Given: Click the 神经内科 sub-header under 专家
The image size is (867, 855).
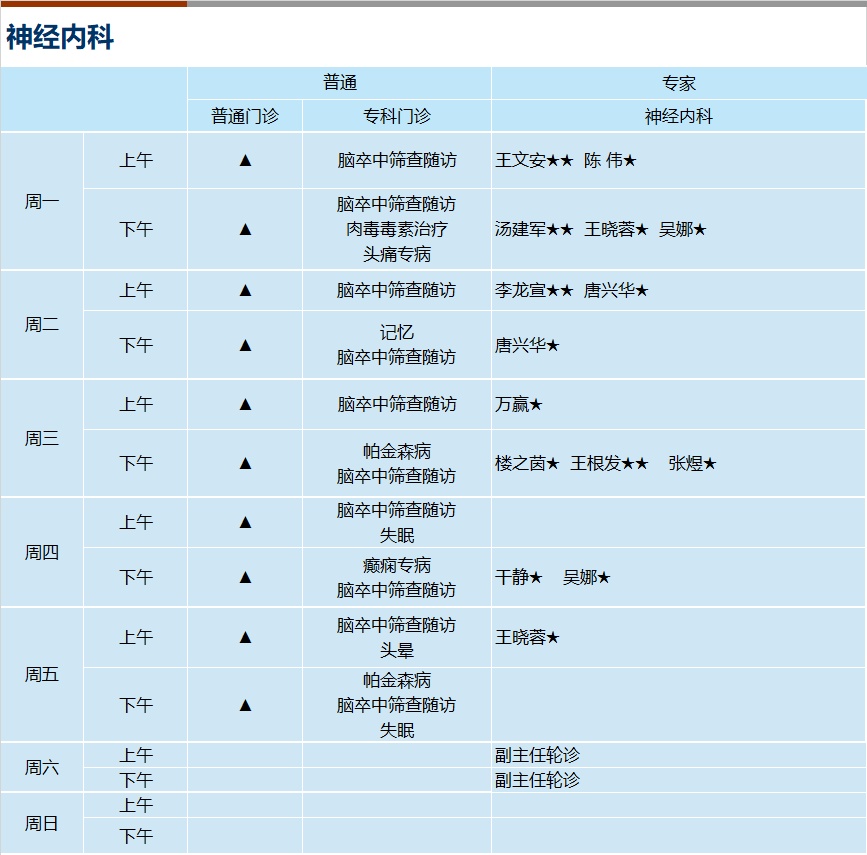Looking at the screenshot, I should [678, 116].
